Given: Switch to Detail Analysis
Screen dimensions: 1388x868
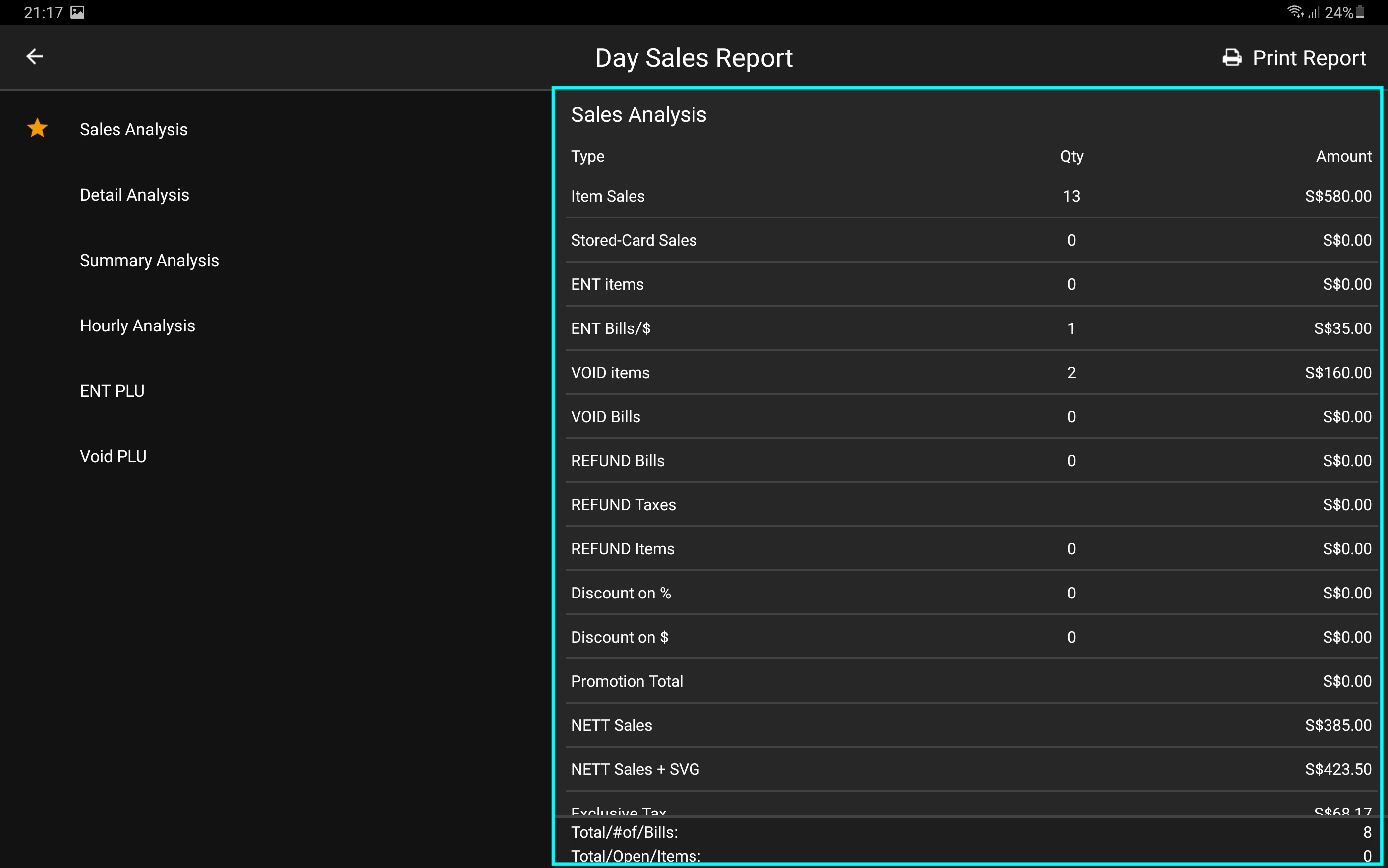Looking at the screenshot, I should (x=134, y=195).
